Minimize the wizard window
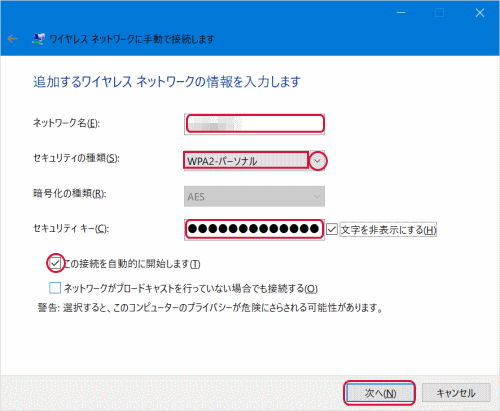The height and width of the screenshot is (411, 500). (x=401, y=13)
